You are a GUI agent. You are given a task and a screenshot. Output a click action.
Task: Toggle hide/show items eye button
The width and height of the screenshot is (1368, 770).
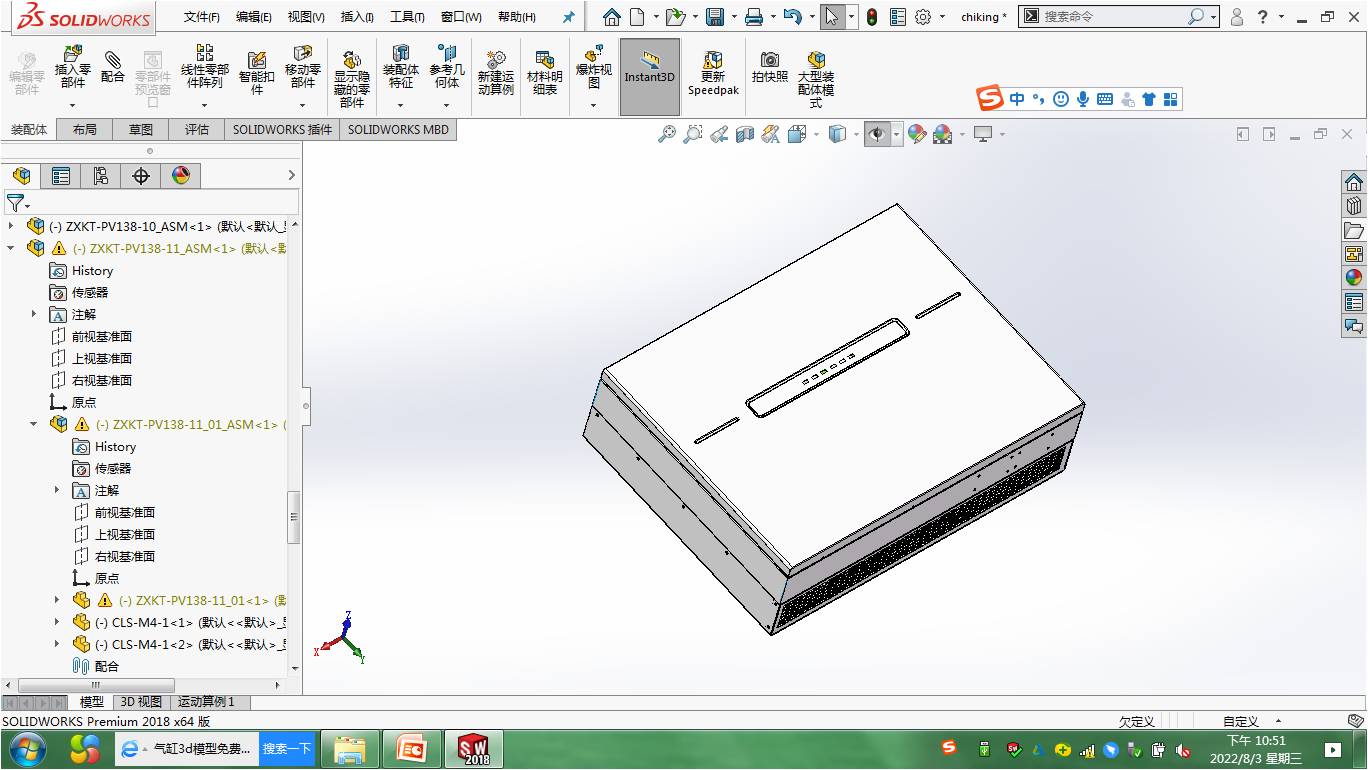point(877,134)
